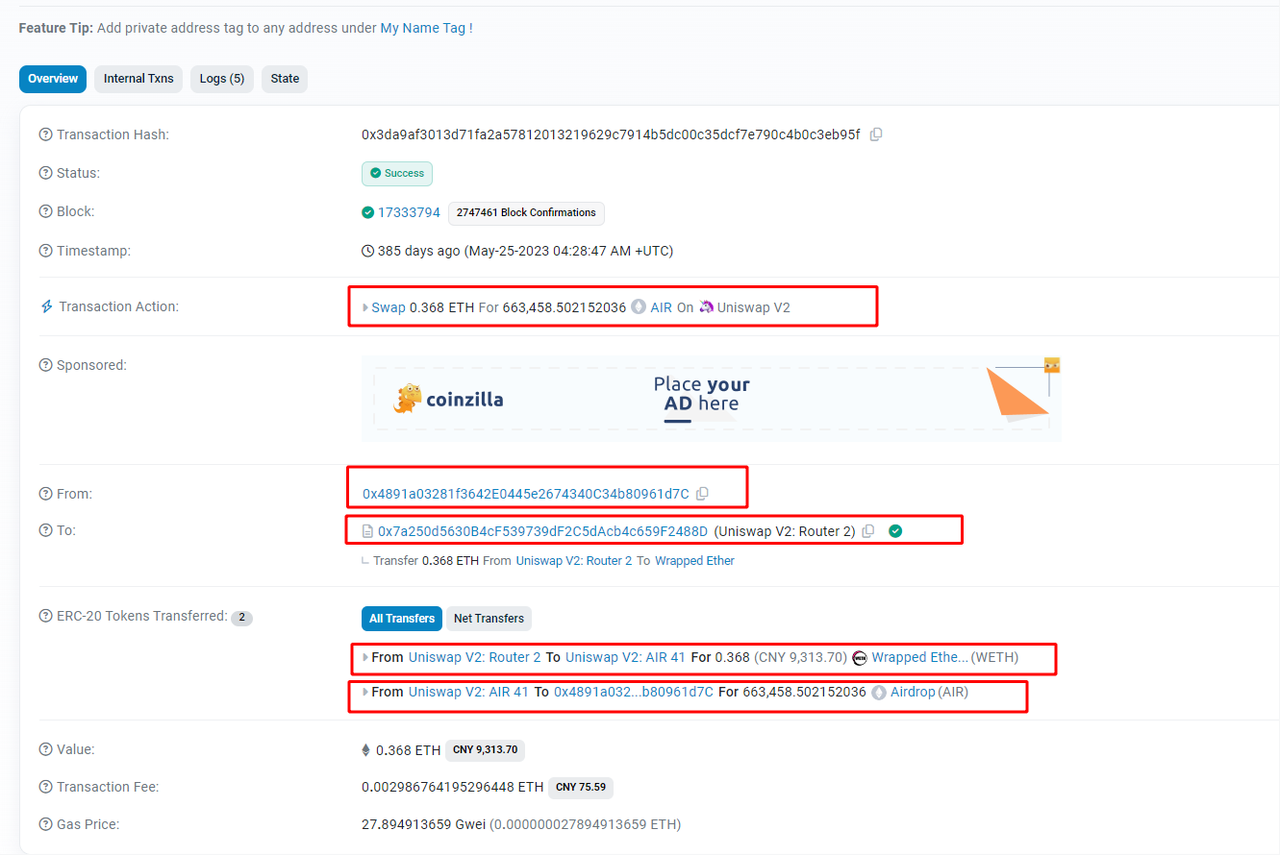Click the lightning icon by Transaction Action
The width and height of the screenshot is (1280, 855).
tap(46, 307)
